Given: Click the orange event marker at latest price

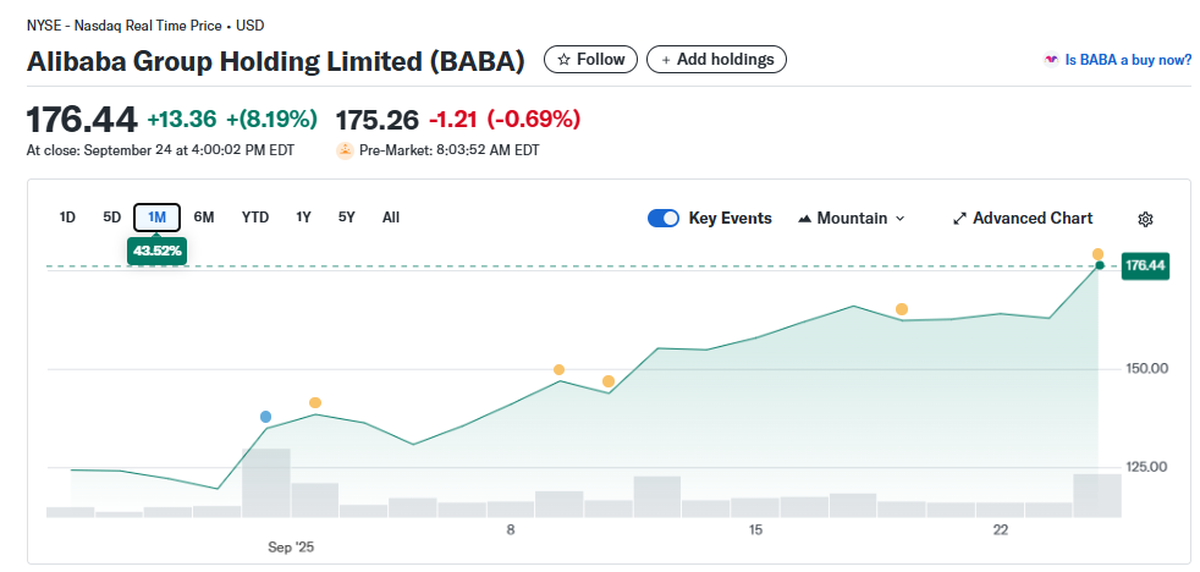Looking at the screenshot, I should [x=1098, y=254].
